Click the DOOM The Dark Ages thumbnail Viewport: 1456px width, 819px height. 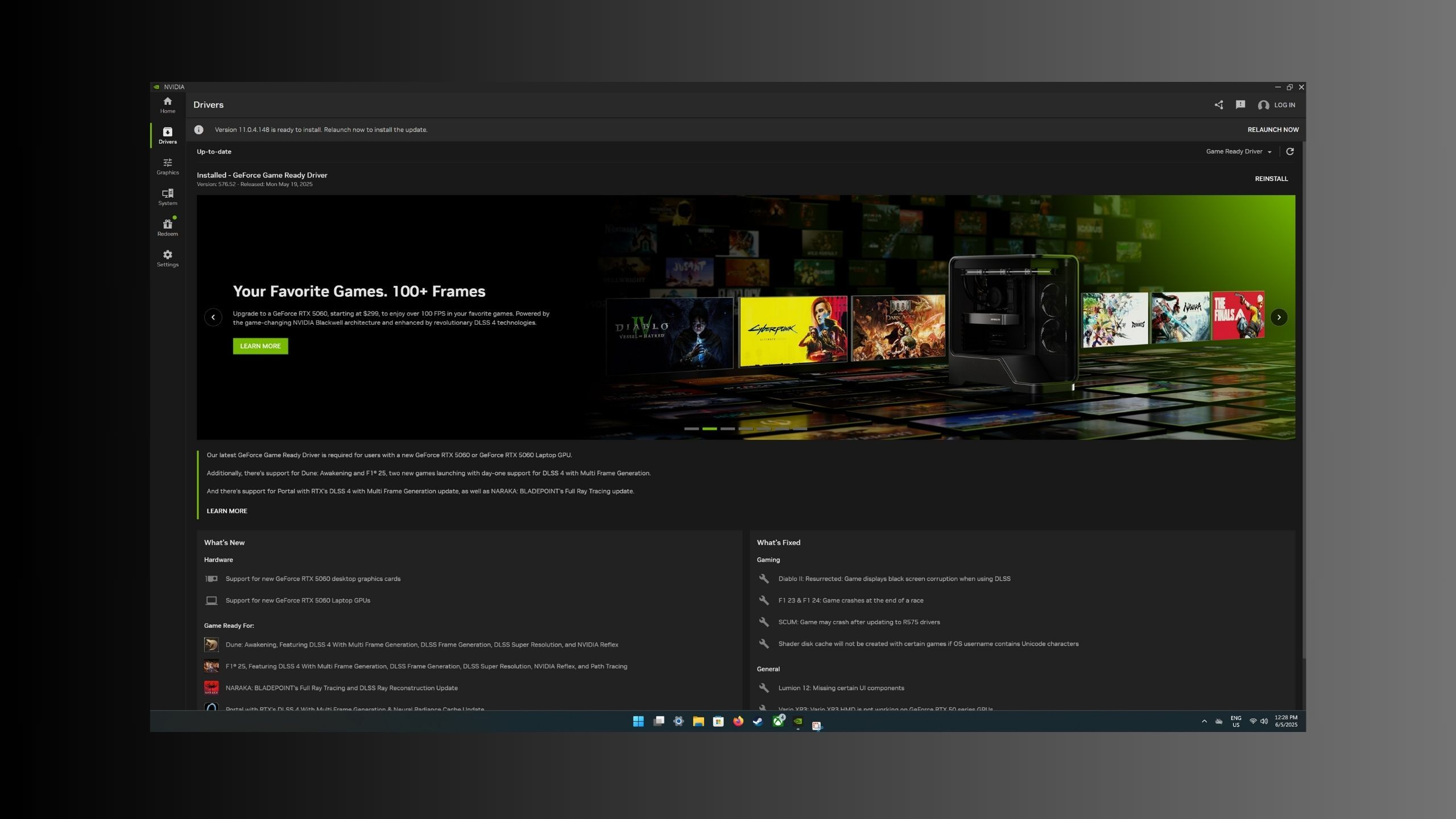click(x=898, y=328)
